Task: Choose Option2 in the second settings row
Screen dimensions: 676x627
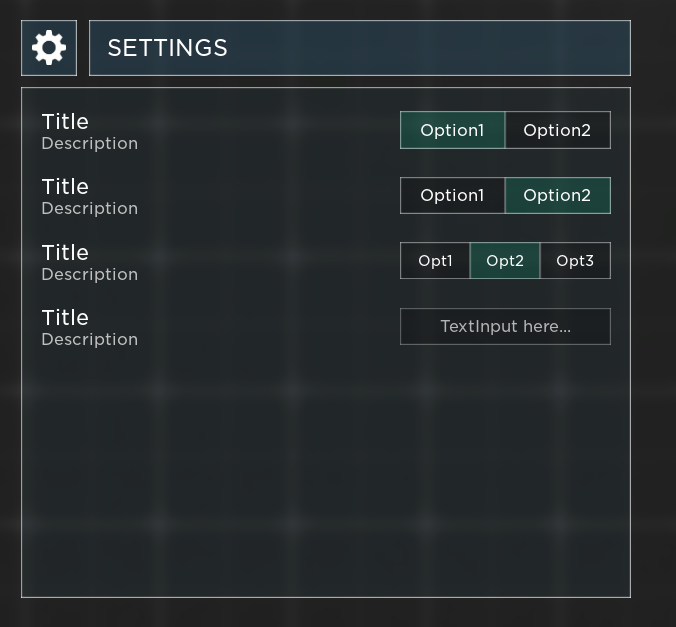Action: point(557,195)
